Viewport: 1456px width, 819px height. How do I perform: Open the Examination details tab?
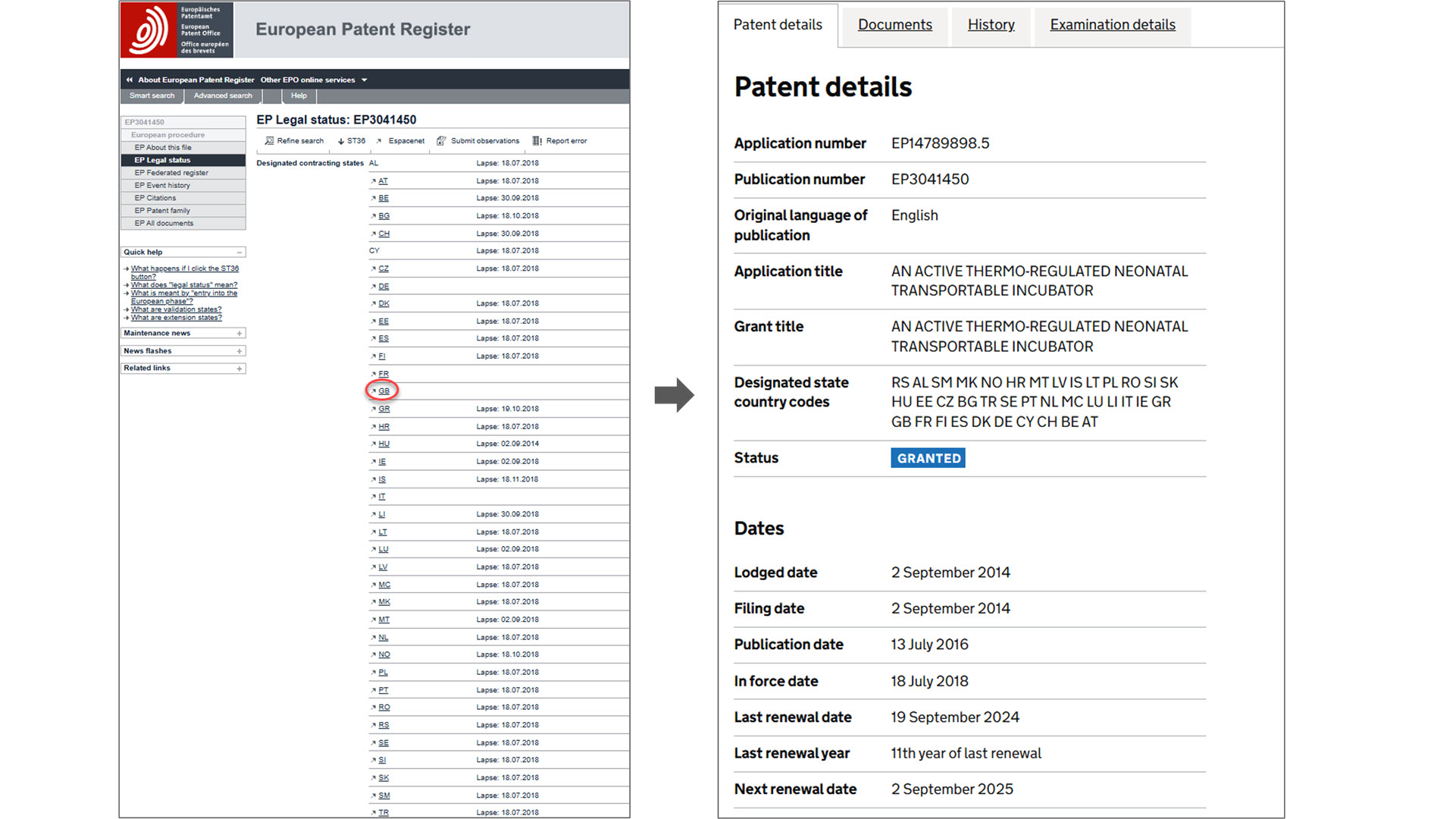1112,25
